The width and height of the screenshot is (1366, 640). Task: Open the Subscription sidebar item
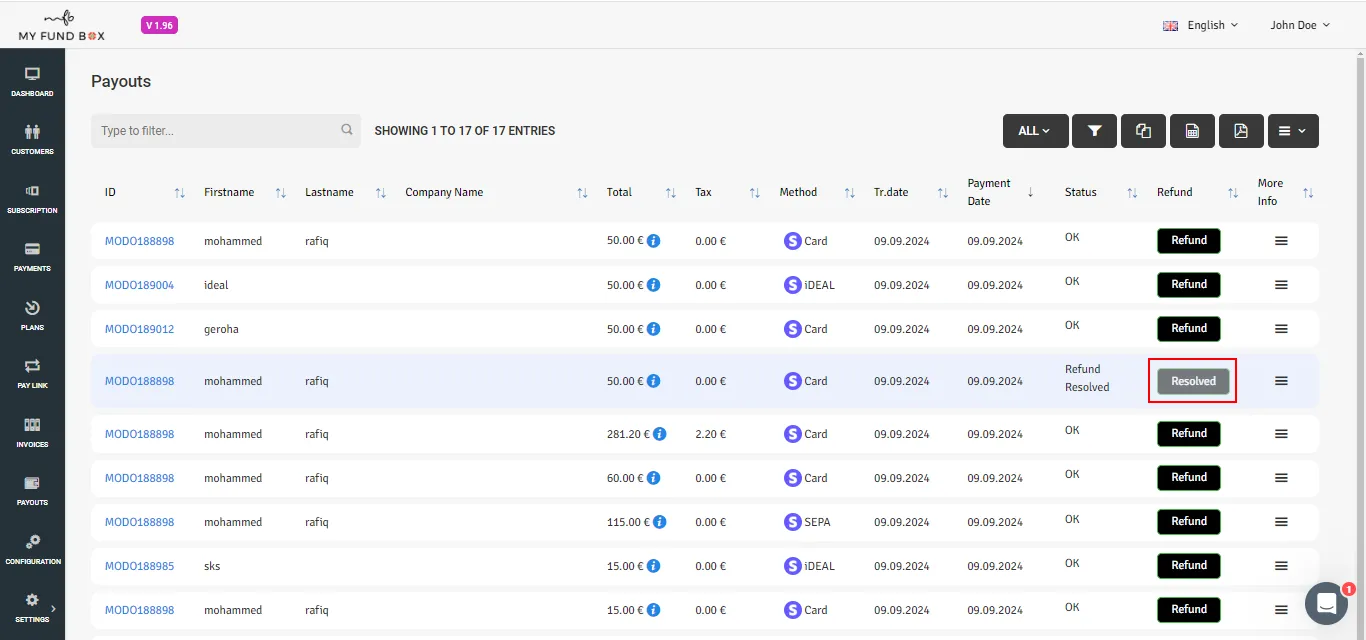coord(32,199)
